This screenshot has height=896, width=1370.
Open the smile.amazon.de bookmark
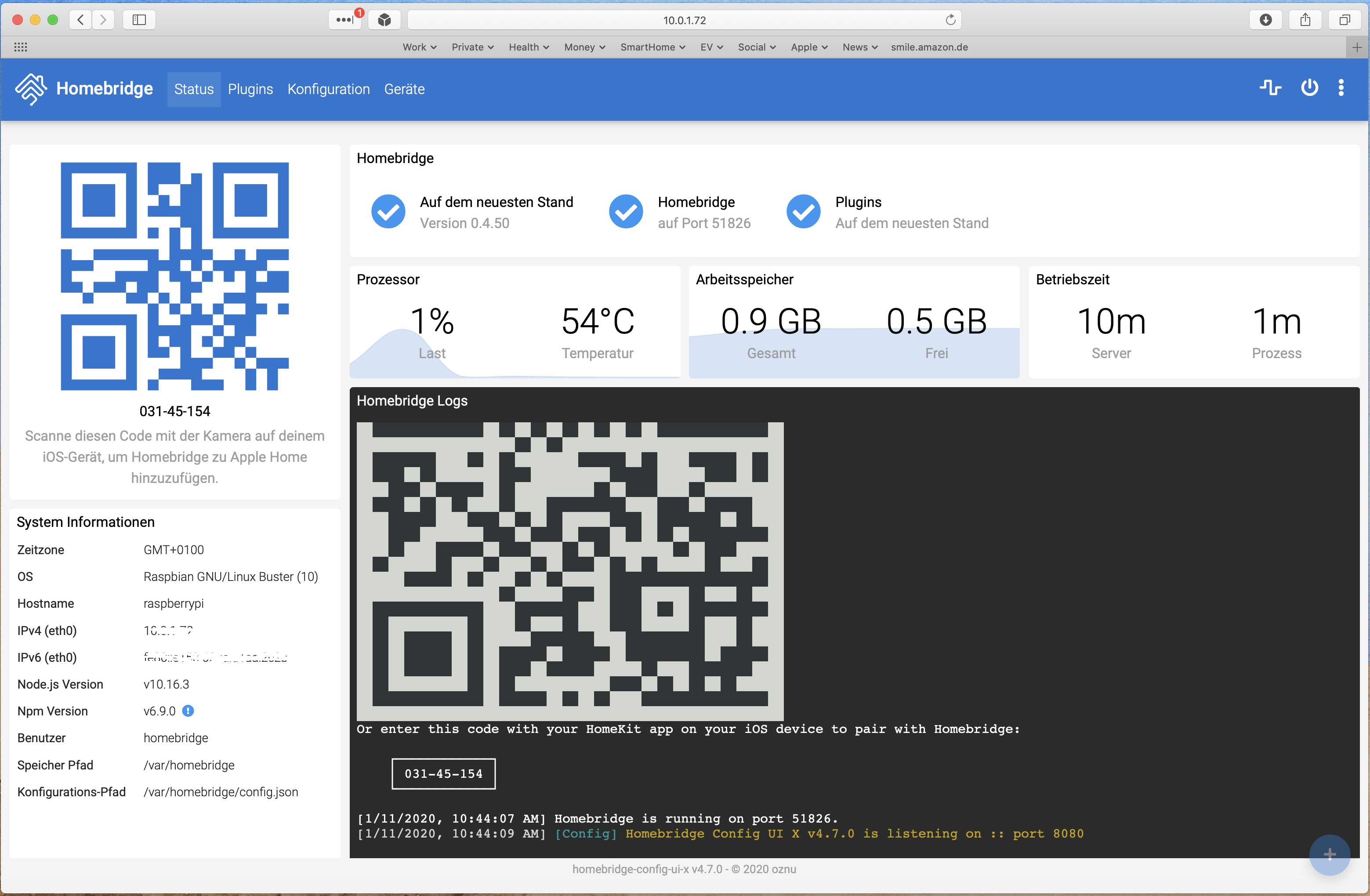tap(929, 47)
